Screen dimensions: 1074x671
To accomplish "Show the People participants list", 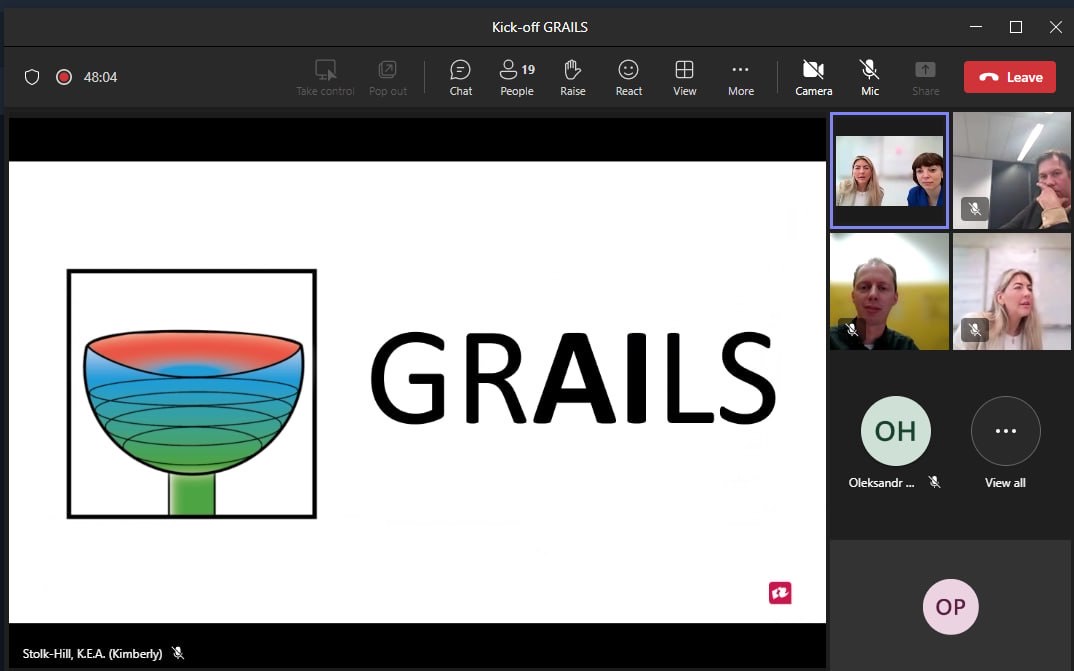I will click(x=516, y=77).
